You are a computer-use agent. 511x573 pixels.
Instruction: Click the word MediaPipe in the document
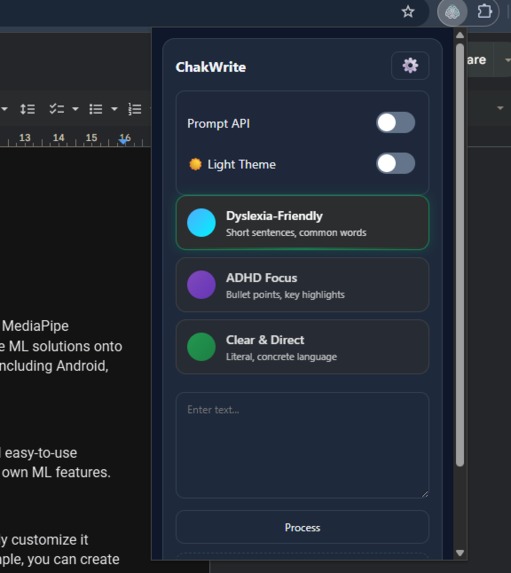pyautogui.click(x=35, y=326)
